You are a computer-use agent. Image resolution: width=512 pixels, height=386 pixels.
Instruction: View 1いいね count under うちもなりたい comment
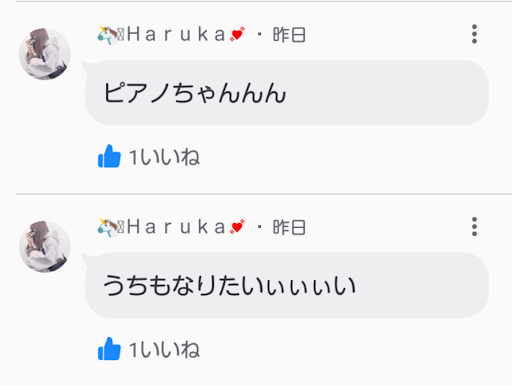click(x=164, y=349)
